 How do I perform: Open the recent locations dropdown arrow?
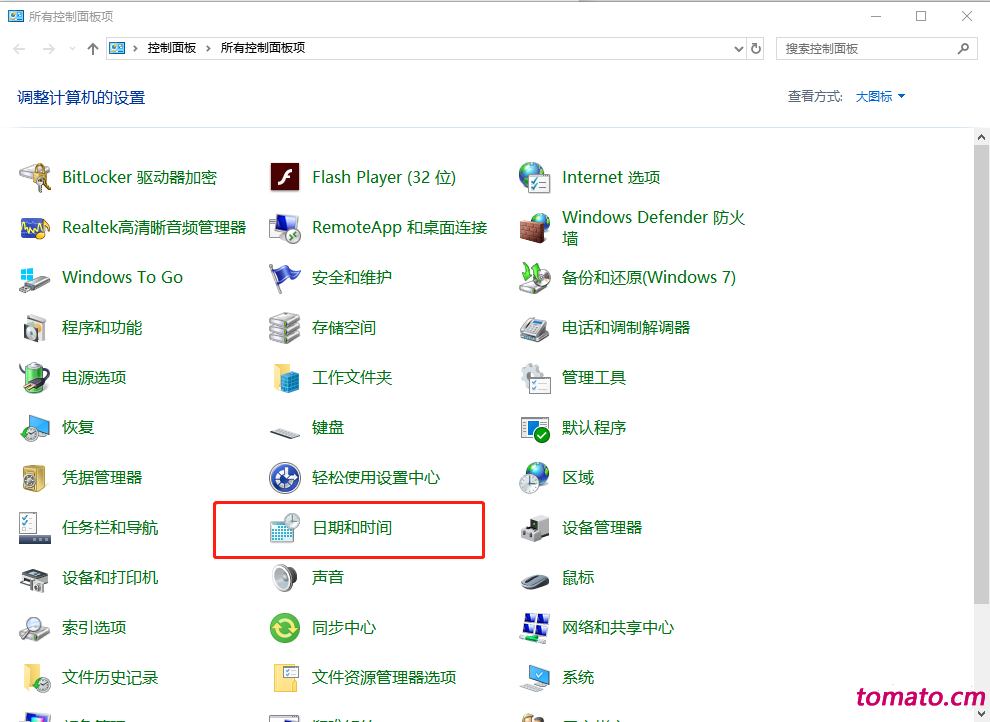(73, 49)
